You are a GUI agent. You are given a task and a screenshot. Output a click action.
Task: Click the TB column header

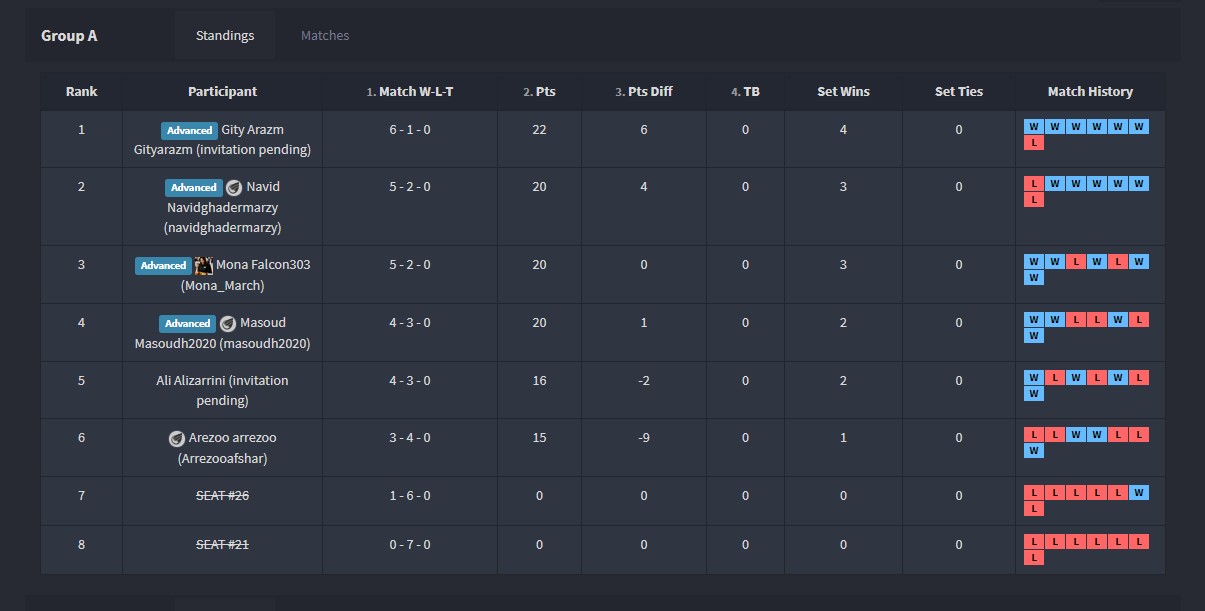[745, 91]
